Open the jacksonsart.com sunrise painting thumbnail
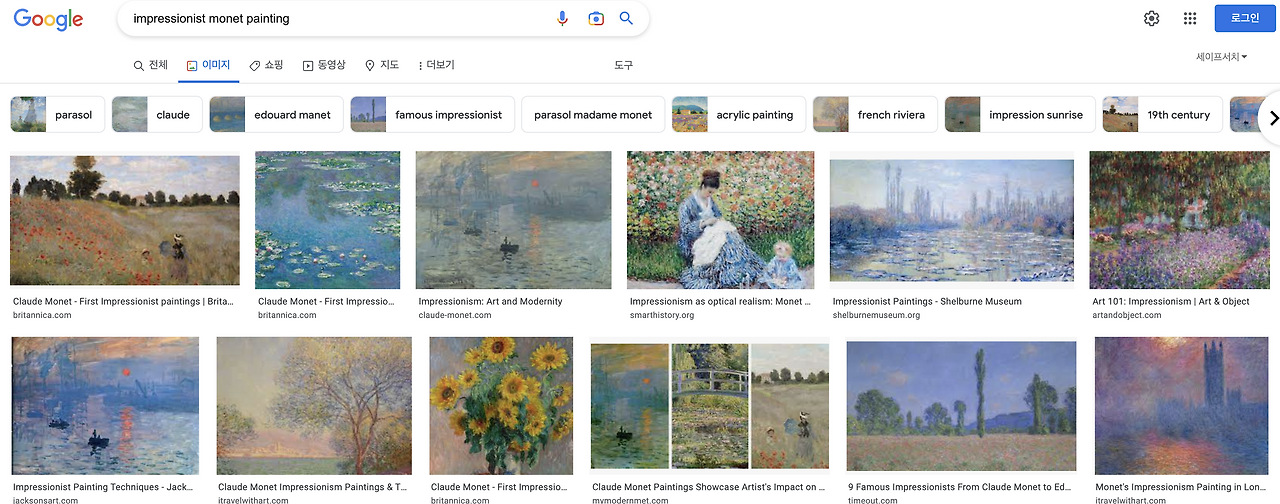This screenshot has height=504, width=1280. point(105,405)
